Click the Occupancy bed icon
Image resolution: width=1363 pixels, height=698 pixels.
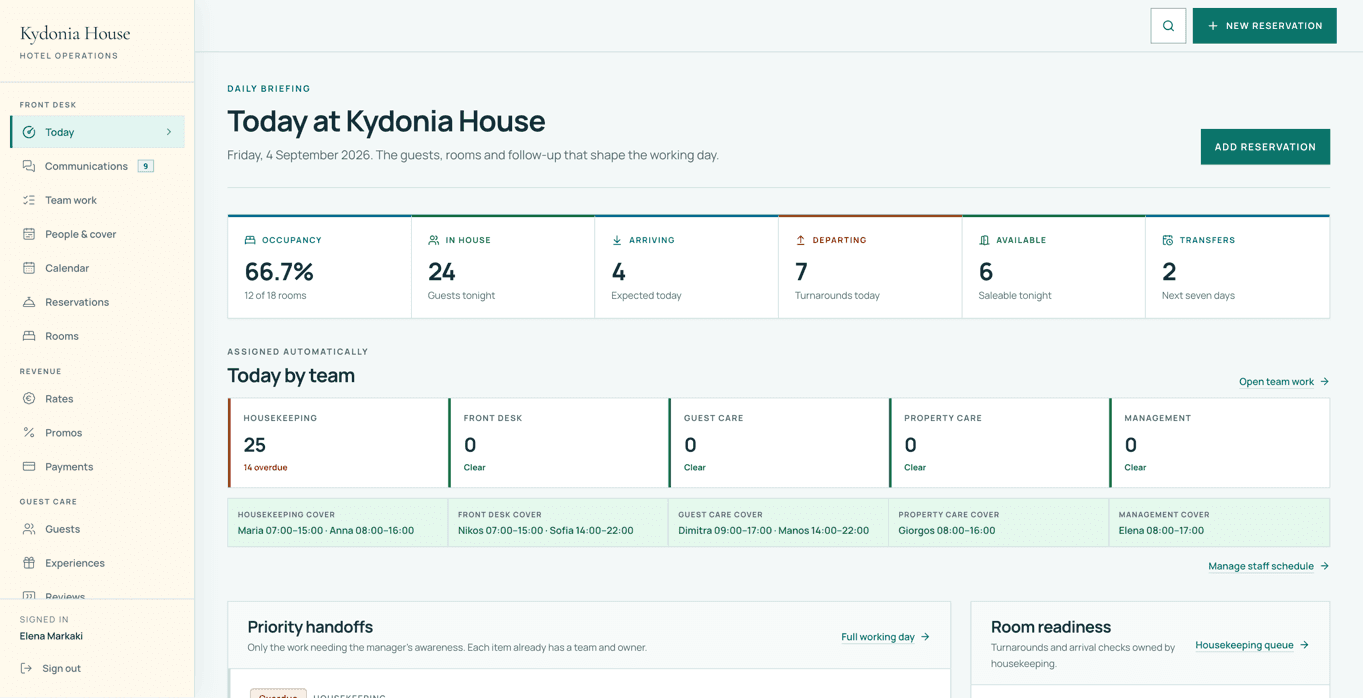(250, 240)
